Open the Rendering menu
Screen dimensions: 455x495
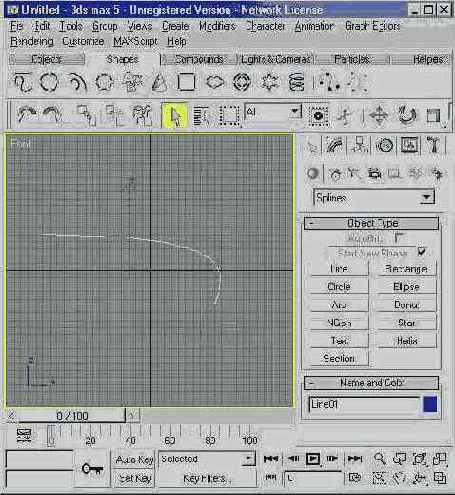pos(32,41)
